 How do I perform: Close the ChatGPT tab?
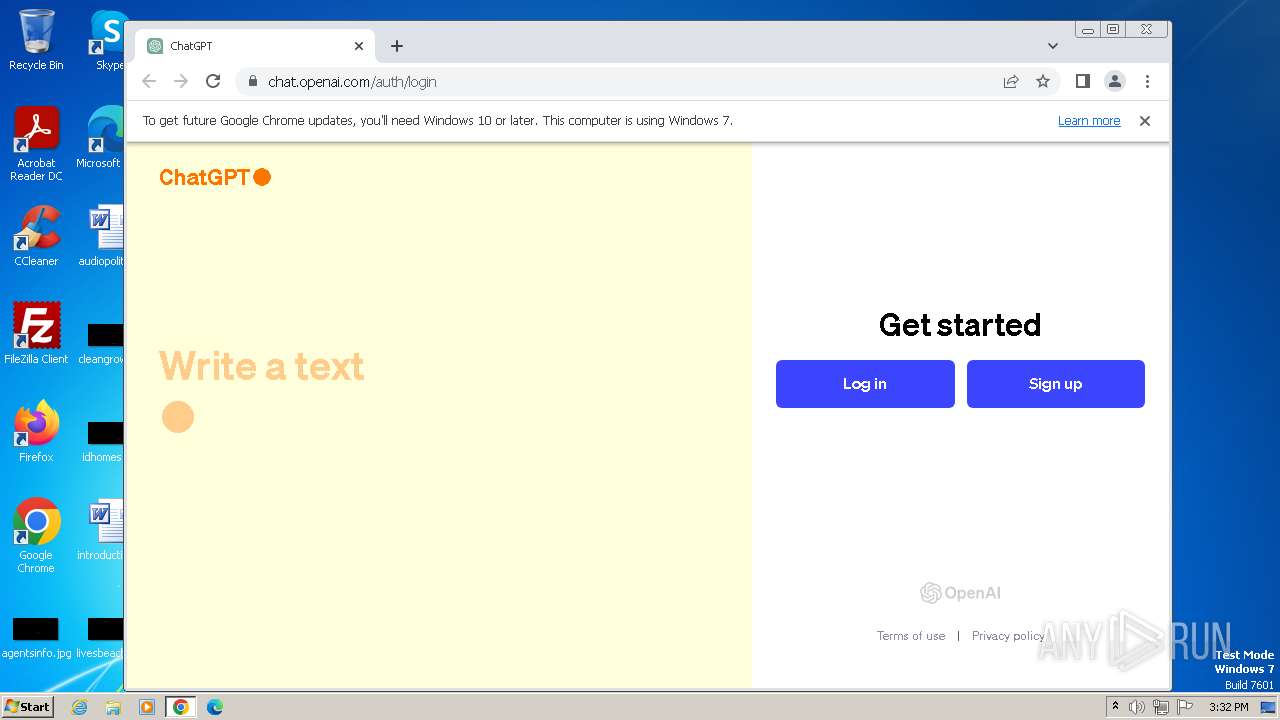tap(359, 46)
